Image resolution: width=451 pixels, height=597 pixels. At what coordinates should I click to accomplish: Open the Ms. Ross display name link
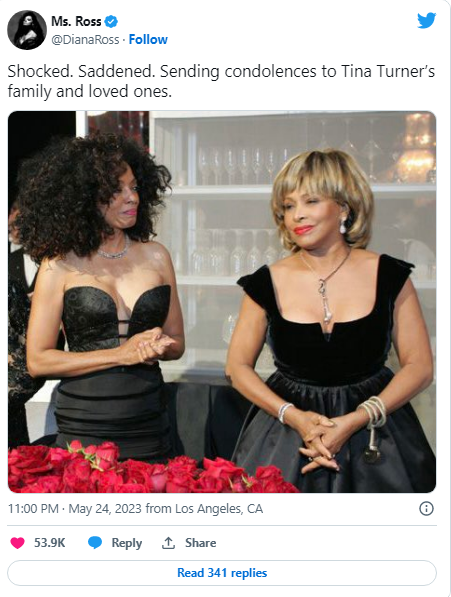click(x=76, y=21)
